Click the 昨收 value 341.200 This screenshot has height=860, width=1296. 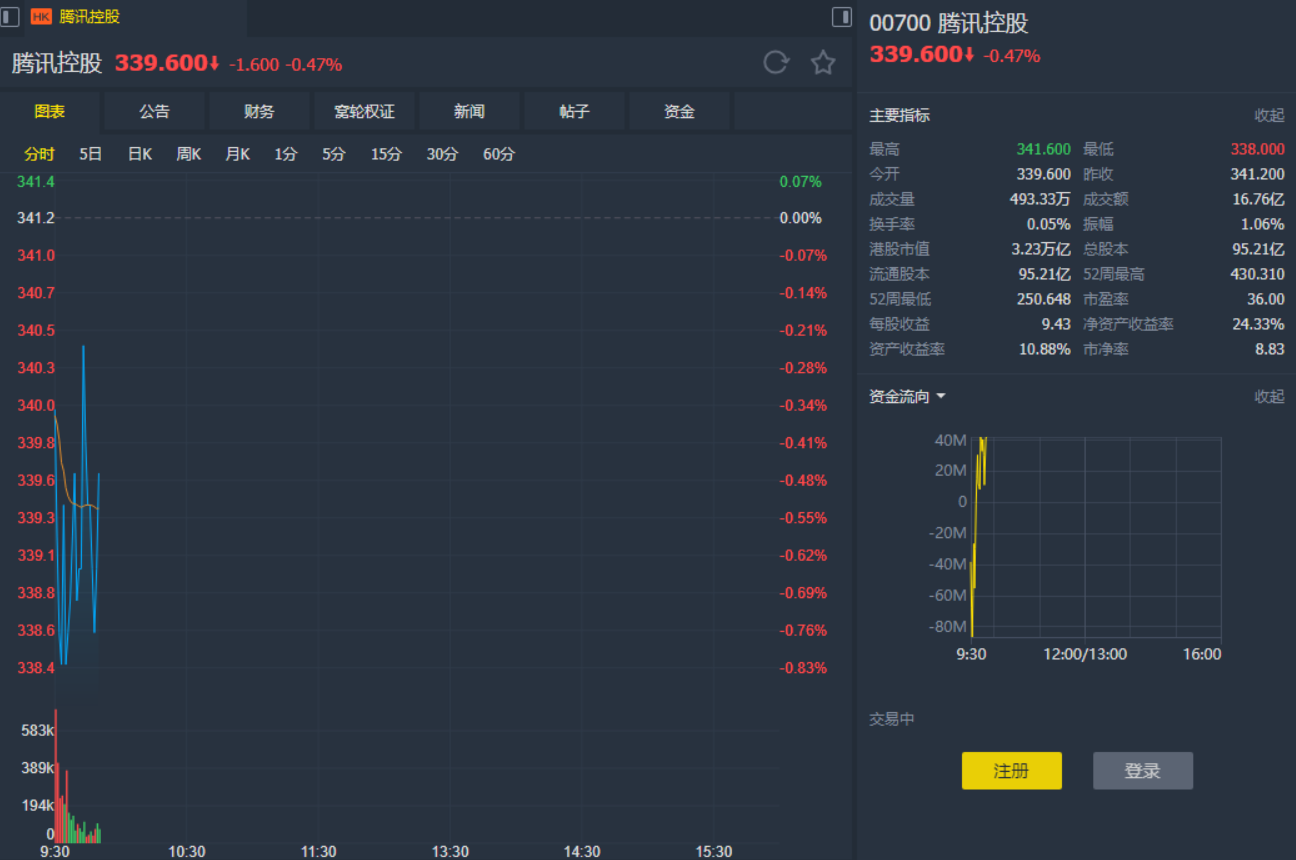tap(1258, 174)
